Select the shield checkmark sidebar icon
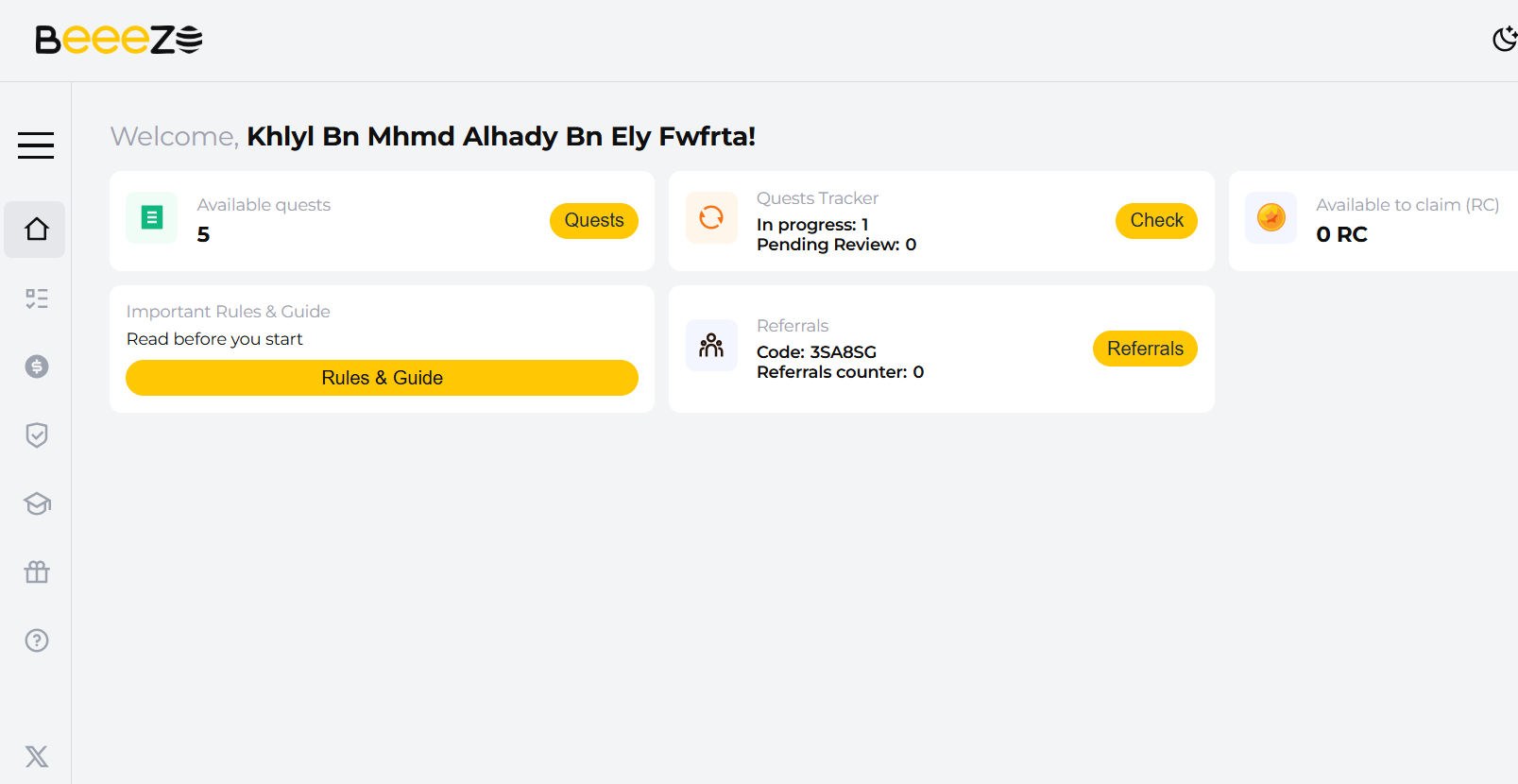This screenshot has height=784, width=1518. (37, 435)
